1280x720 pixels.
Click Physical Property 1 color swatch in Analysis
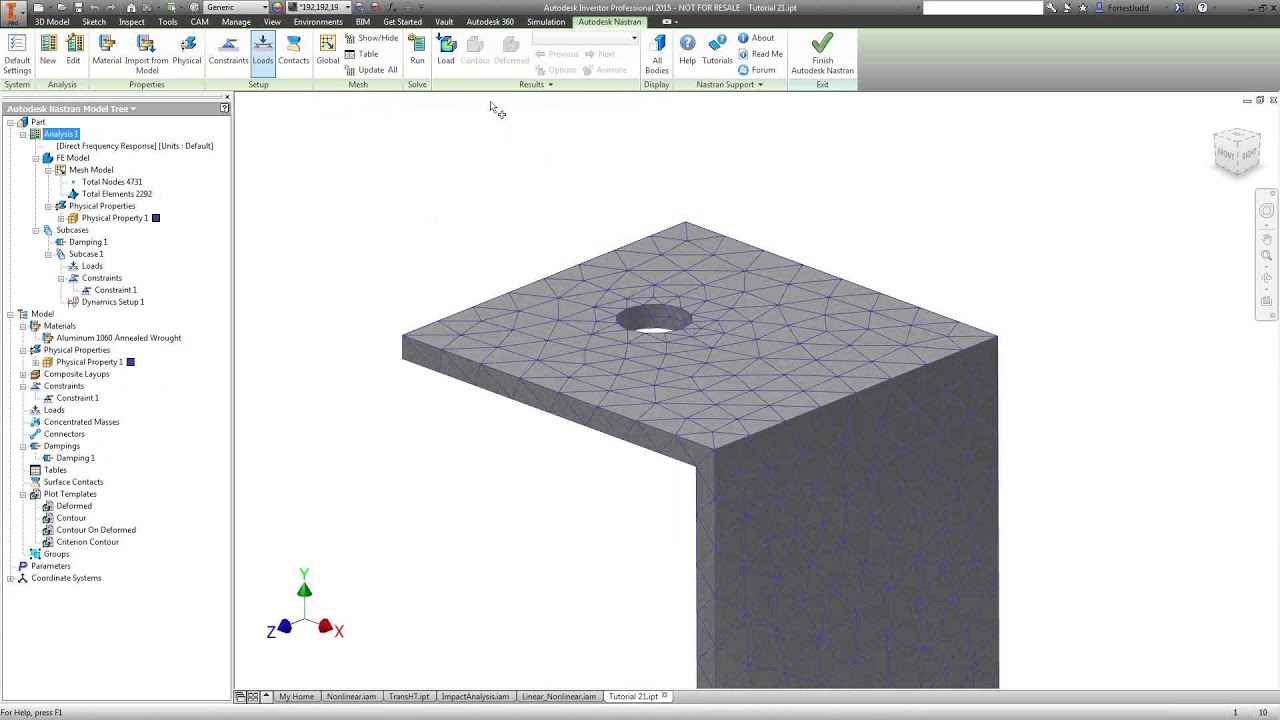click(x=155, y=218)
